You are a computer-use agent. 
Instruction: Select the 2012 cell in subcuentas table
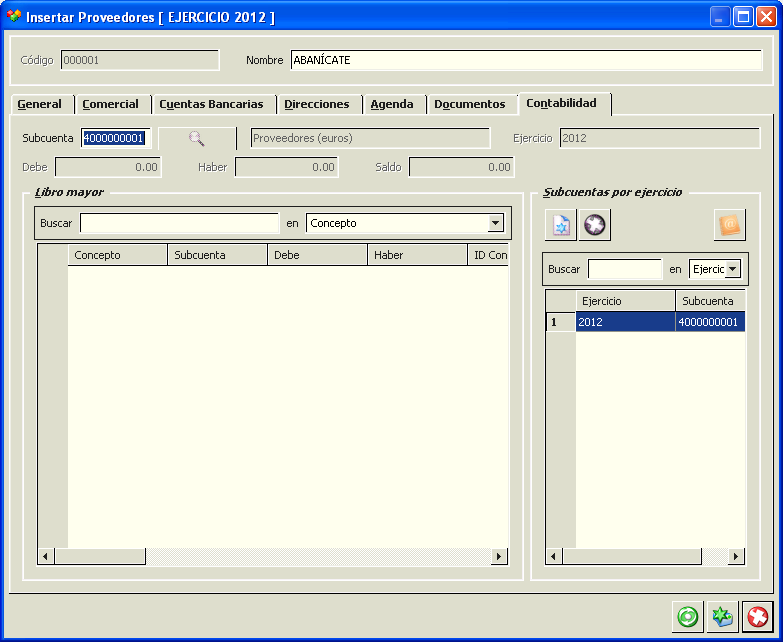pyautogui.click(x=626, y=322)
